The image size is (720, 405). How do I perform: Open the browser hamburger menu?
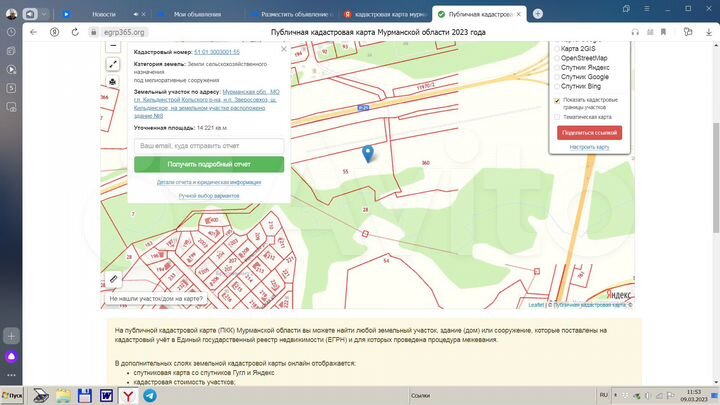click(x=647, y=9)
